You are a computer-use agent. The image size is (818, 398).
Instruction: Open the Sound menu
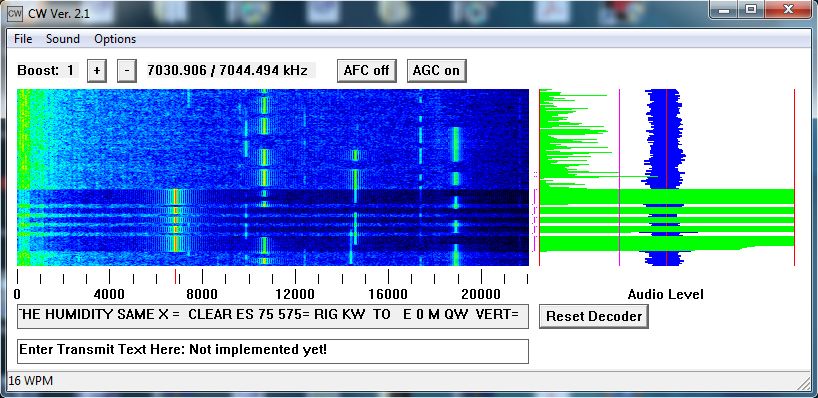(x=63, y=39)
